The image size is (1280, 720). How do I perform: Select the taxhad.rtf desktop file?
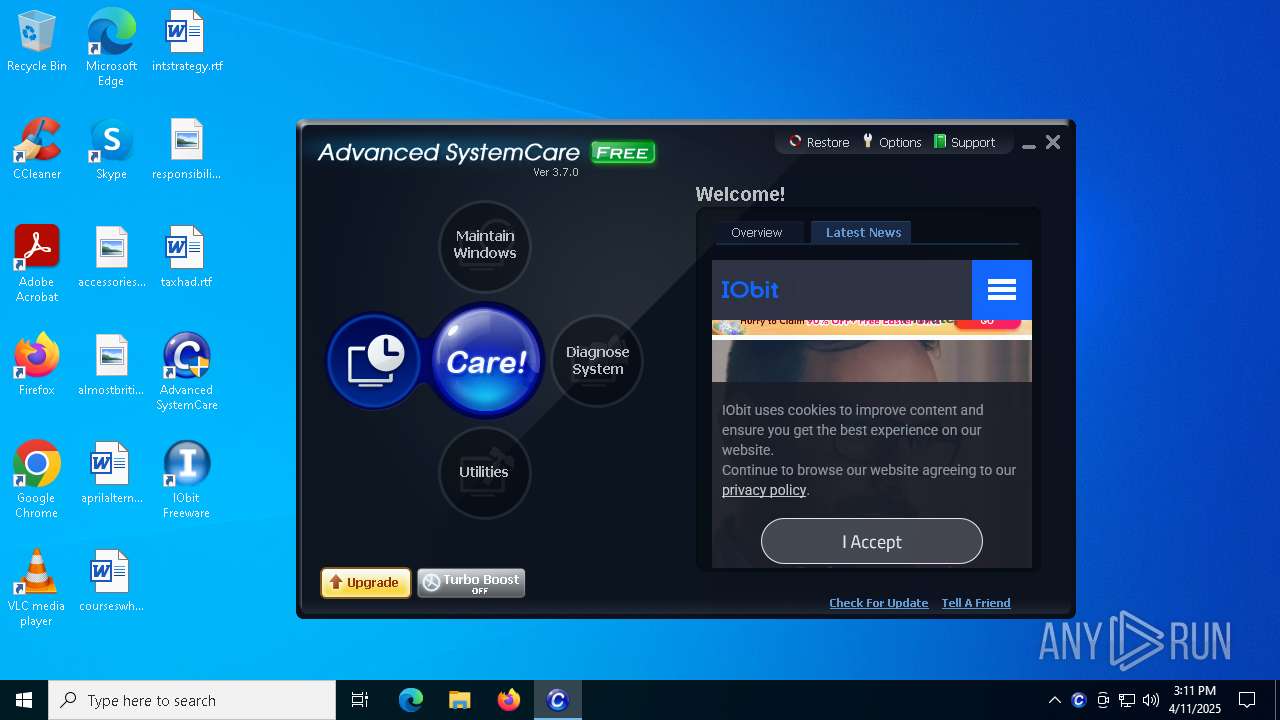point(187,258)
